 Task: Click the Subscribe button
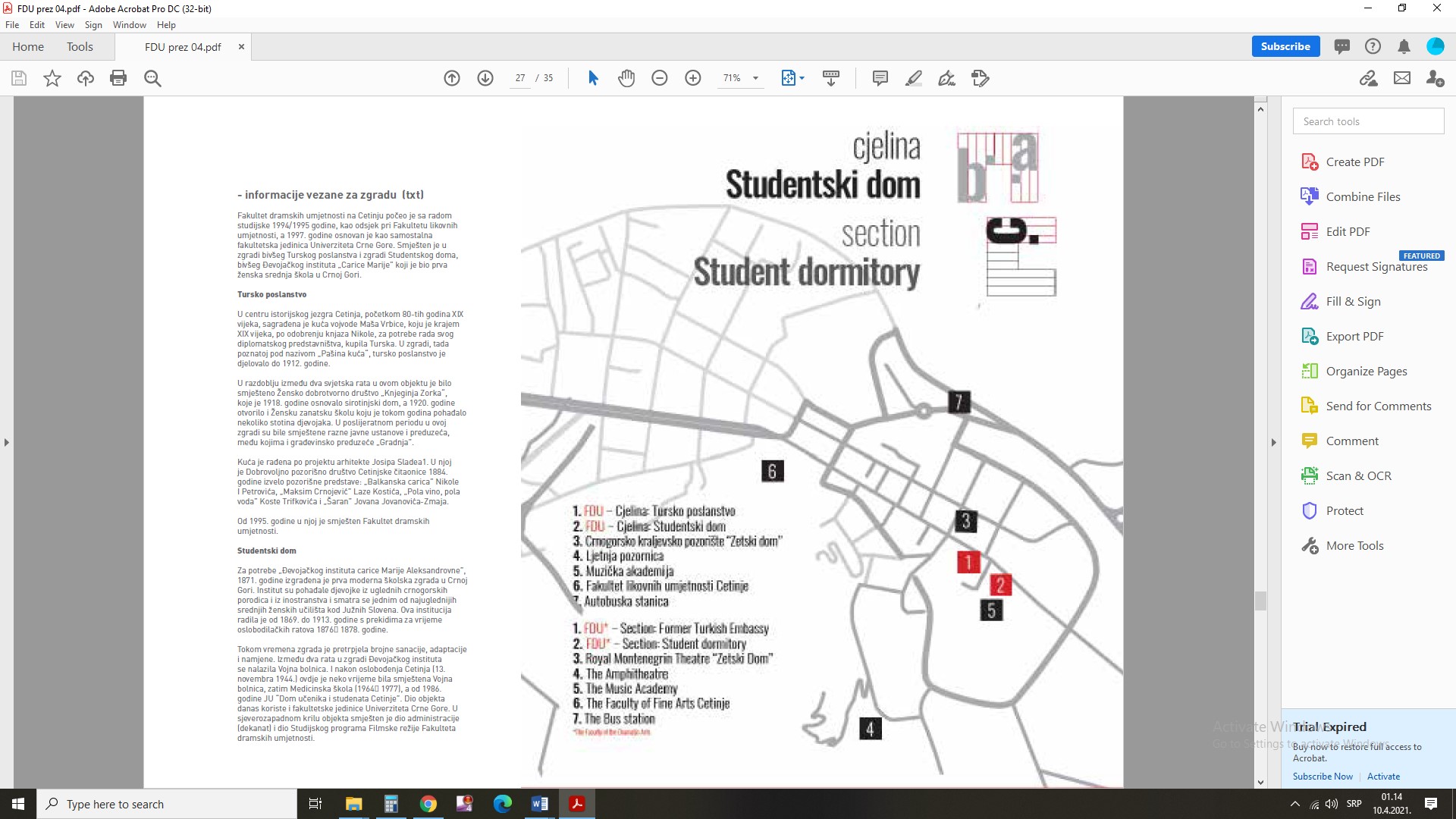1285,46
